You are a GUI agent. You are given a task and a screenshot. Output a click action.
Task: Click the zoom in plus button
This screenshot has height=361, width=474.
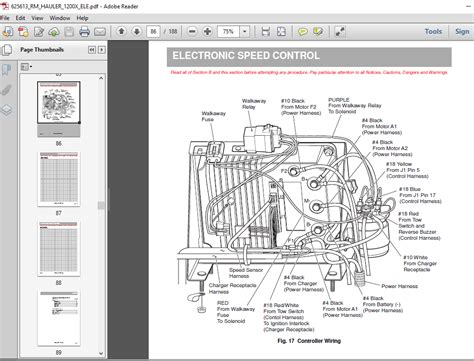coord(207,32)
